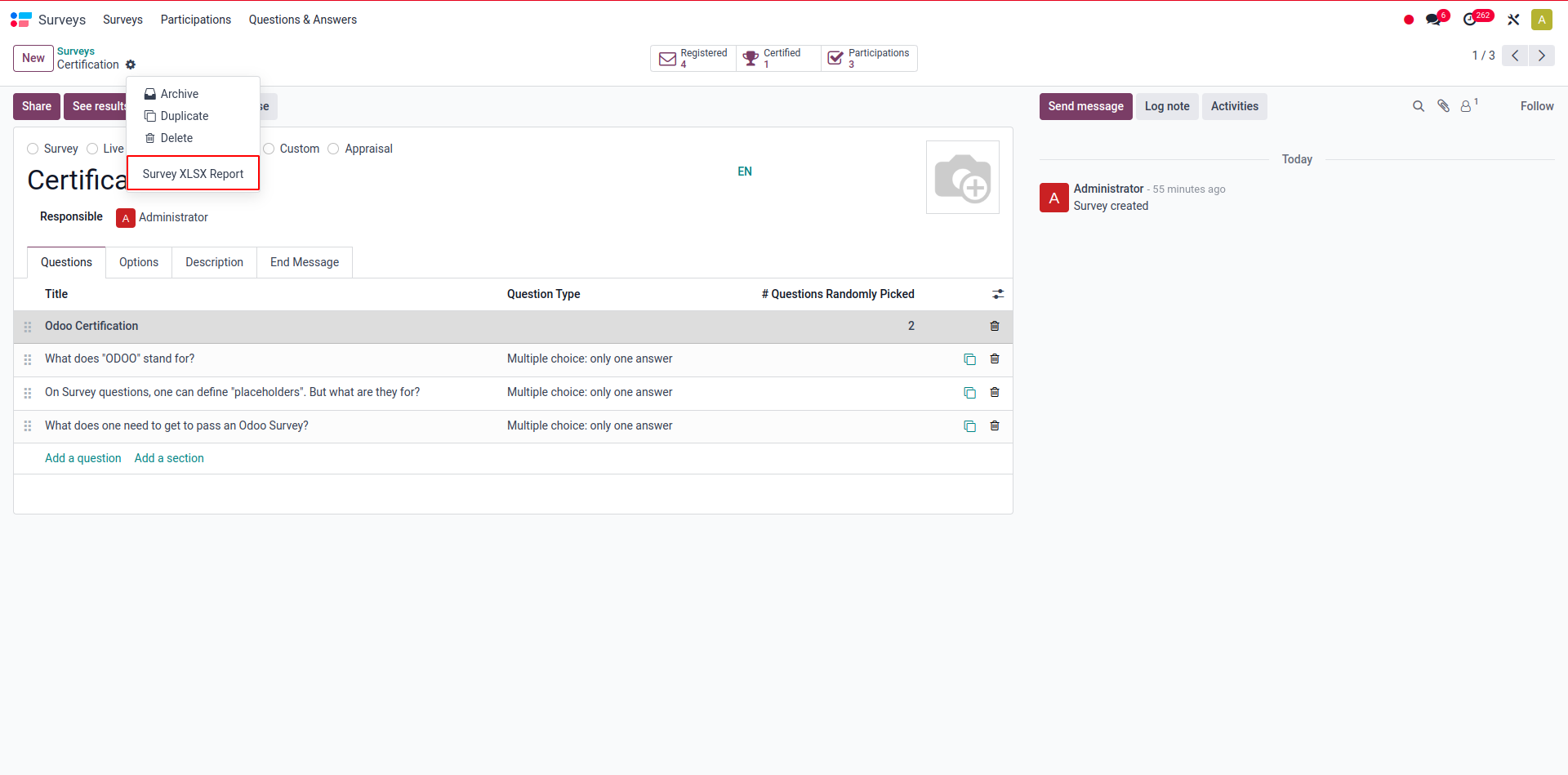Click the Add a question link
Image resolution: width=1568 pixels, height=775 pixels.
click(82, 458)
